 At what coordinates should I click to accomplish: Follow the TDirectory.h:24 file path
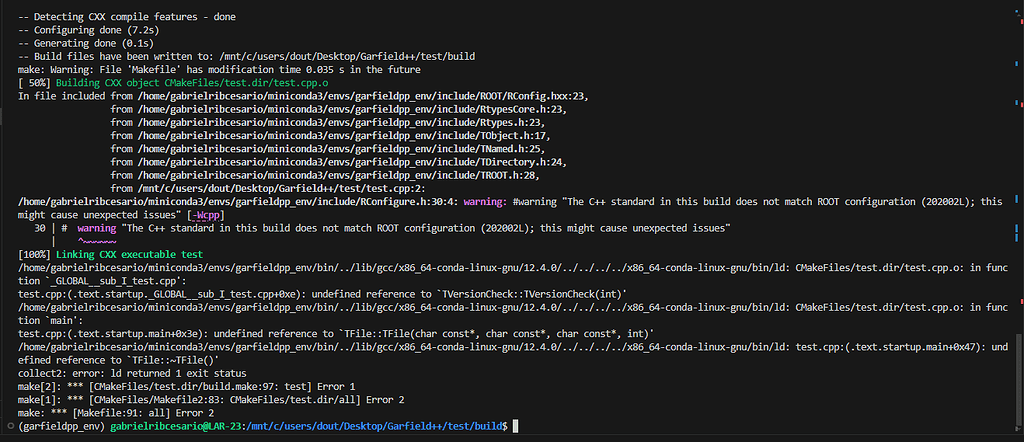(x=351, y=162)
